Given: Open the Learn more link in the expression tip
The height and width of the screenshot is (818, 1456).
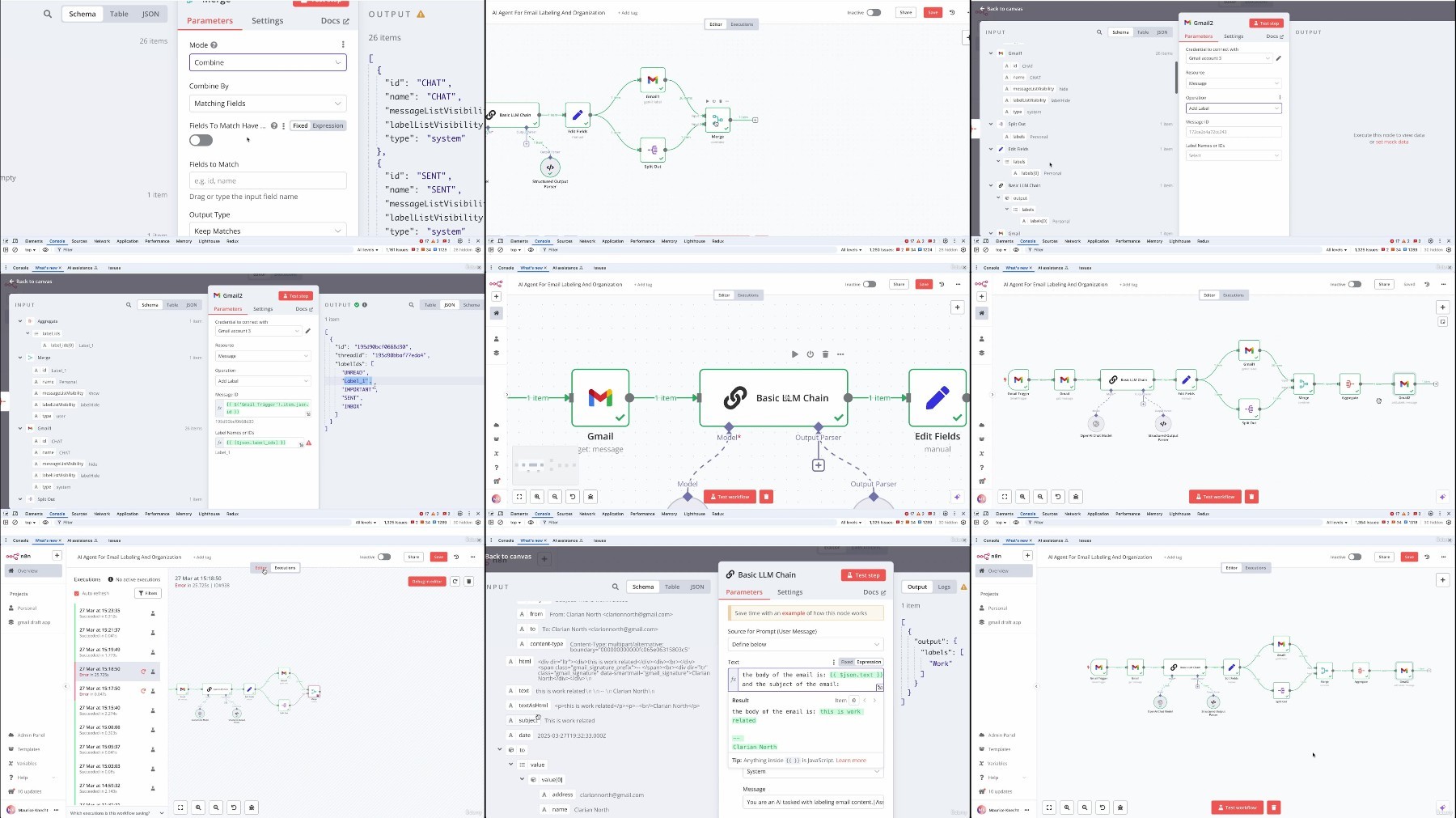Looking at the screenshot, I should click(x=851, y=761).
